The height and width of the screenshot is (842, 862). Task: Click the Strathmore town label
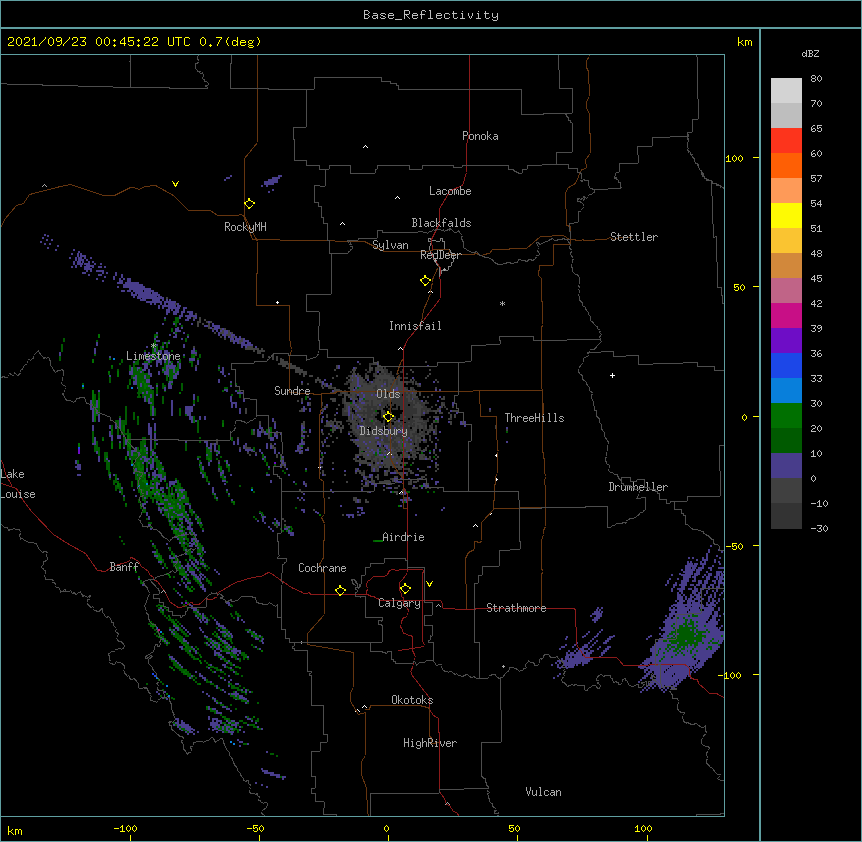516,608
